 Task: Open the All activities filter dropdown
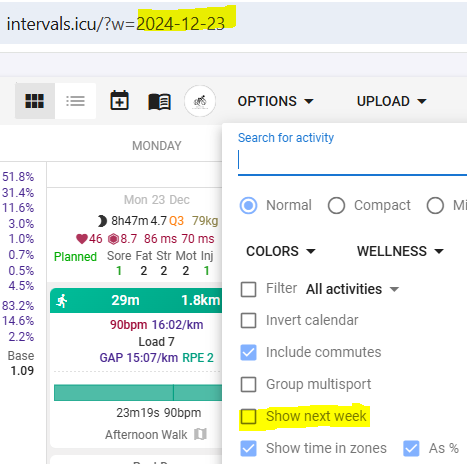coord(352,289)
